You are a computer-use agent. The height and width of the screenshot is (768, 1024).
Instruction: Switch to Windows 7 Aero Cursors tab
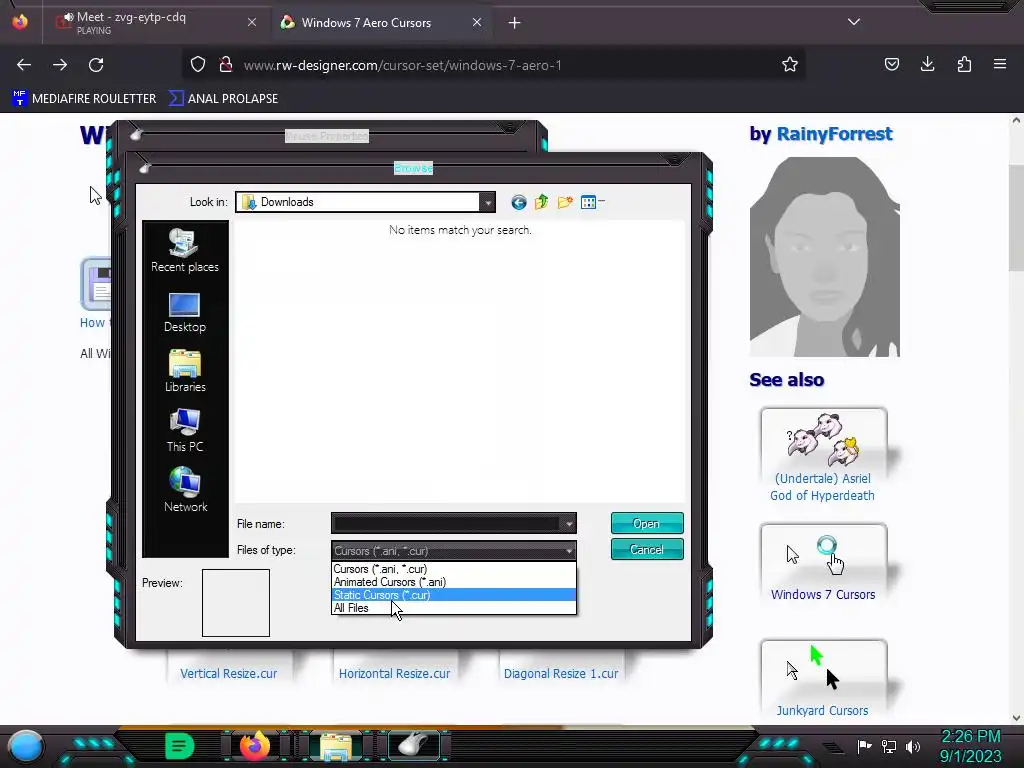point(366,22)
